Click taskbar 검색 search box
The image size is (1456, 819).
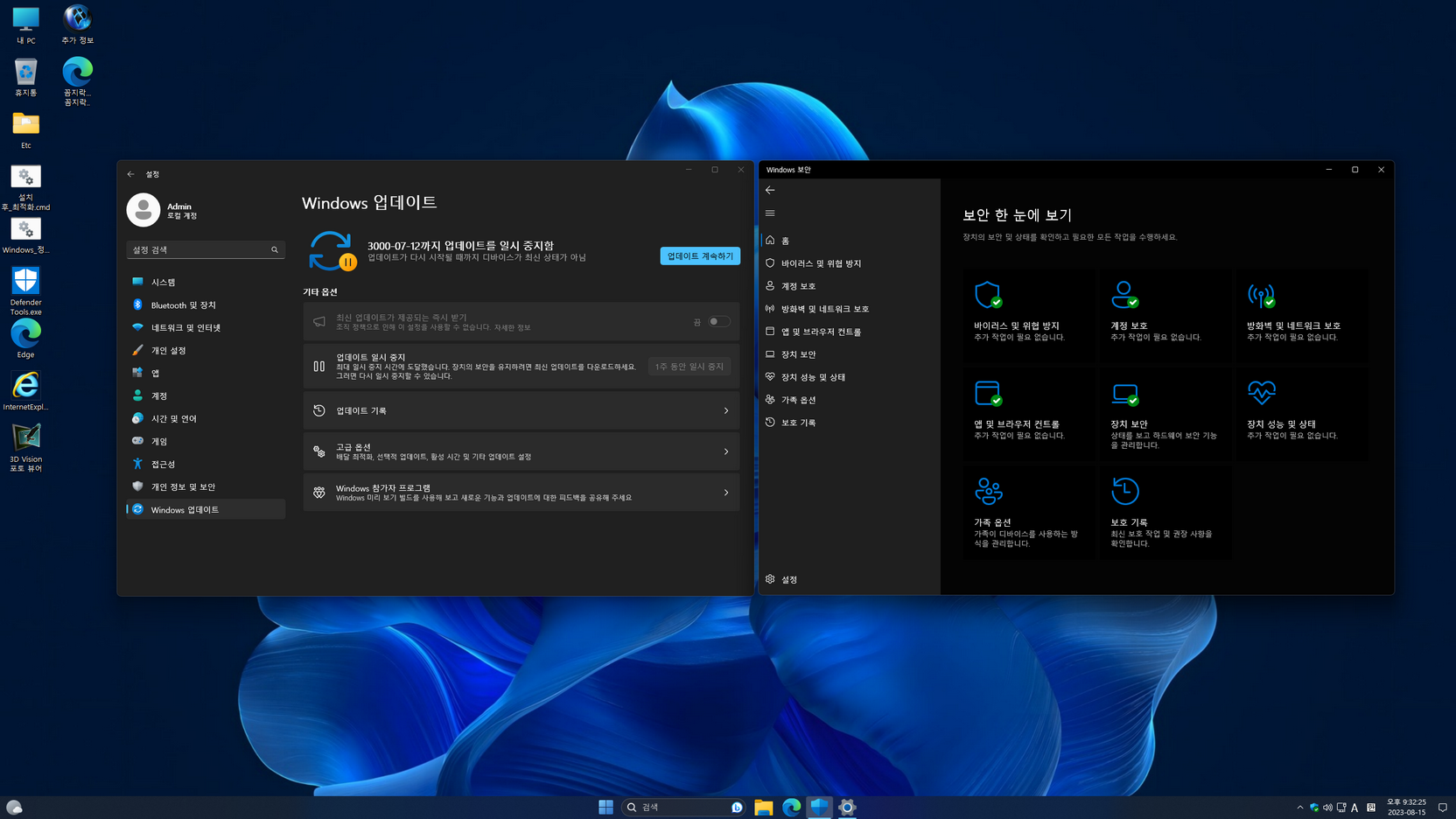(684, 807)
